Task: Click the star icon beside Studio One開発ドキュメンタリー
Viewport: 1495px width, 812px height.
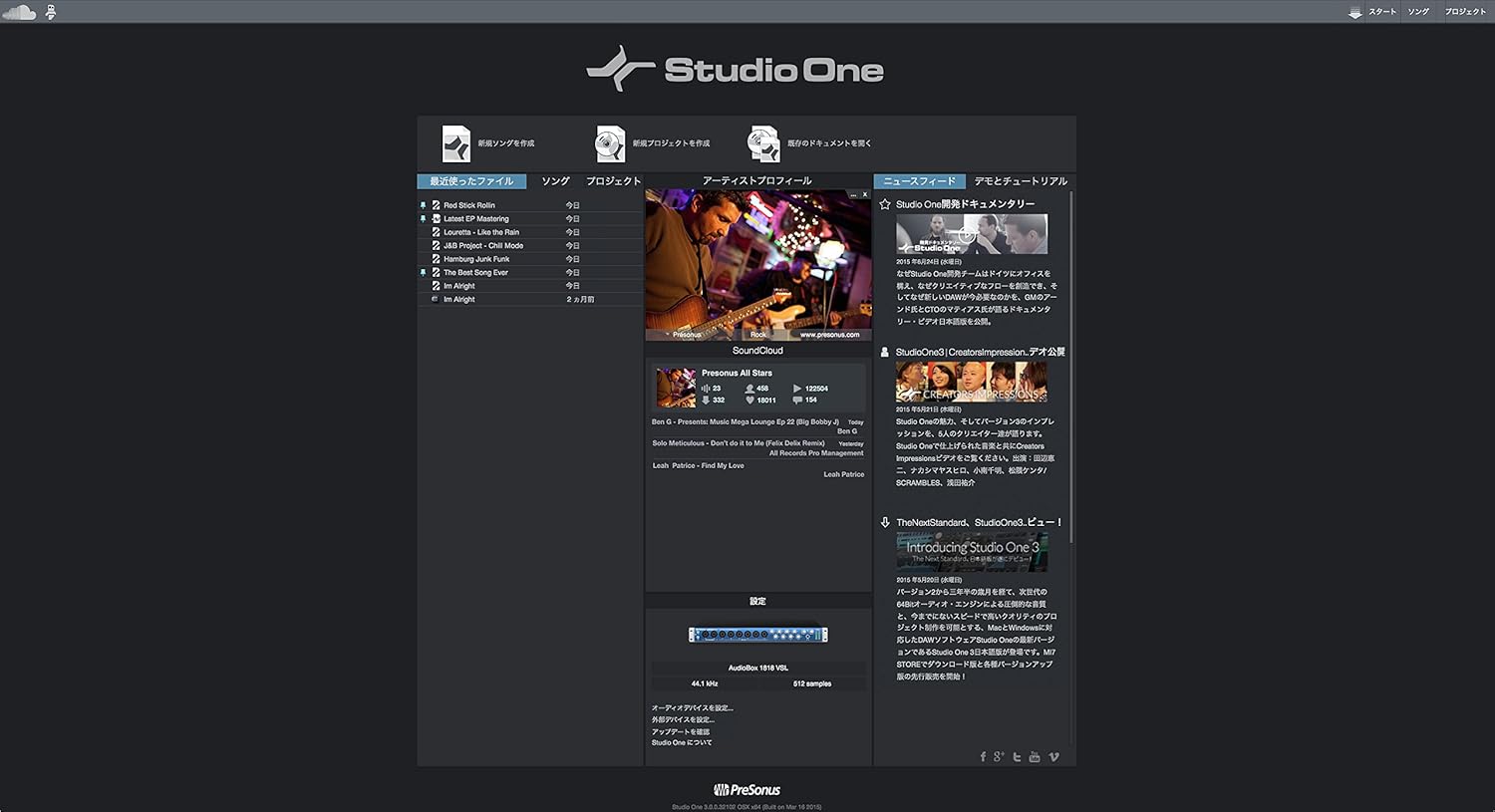Action: point(885,204)
